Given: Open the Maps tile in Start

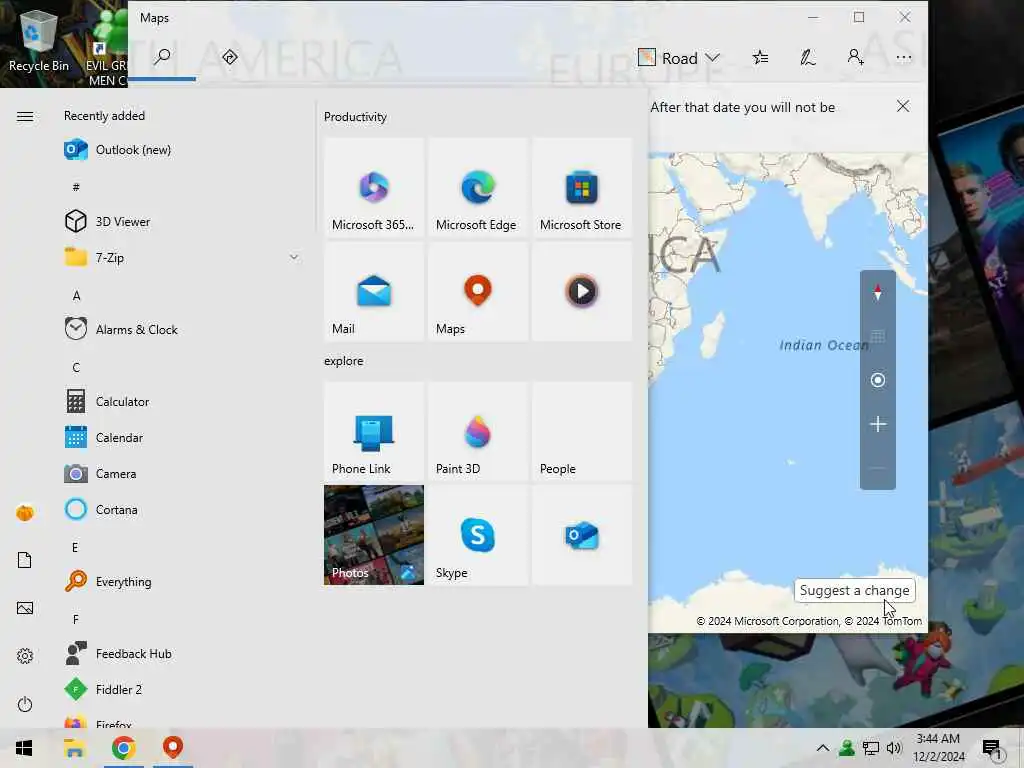Looking at the screenshot, I should click(x=477, y=291).
